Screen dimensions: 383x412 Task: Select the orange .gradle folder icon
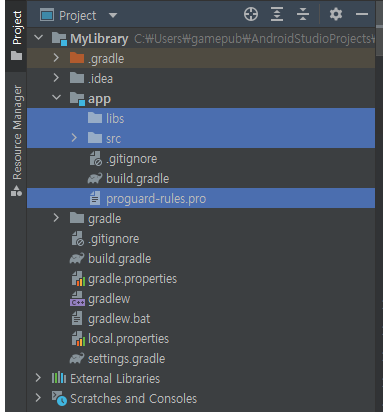77,58
